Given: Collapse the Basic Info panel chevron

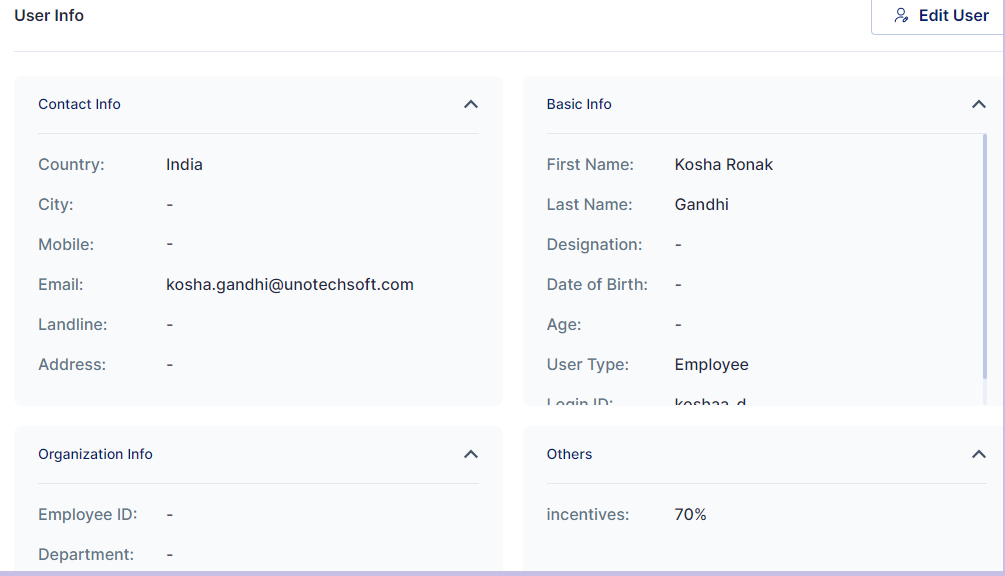Looking at the screenshot, I should click(x=979, y=104).
